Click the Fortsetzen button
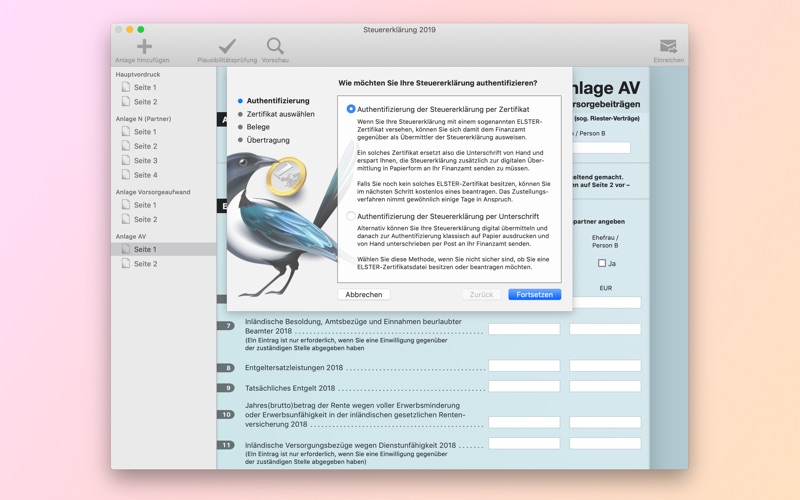The width and height of the screenshot is (800, 500). [x=534, y=294]
